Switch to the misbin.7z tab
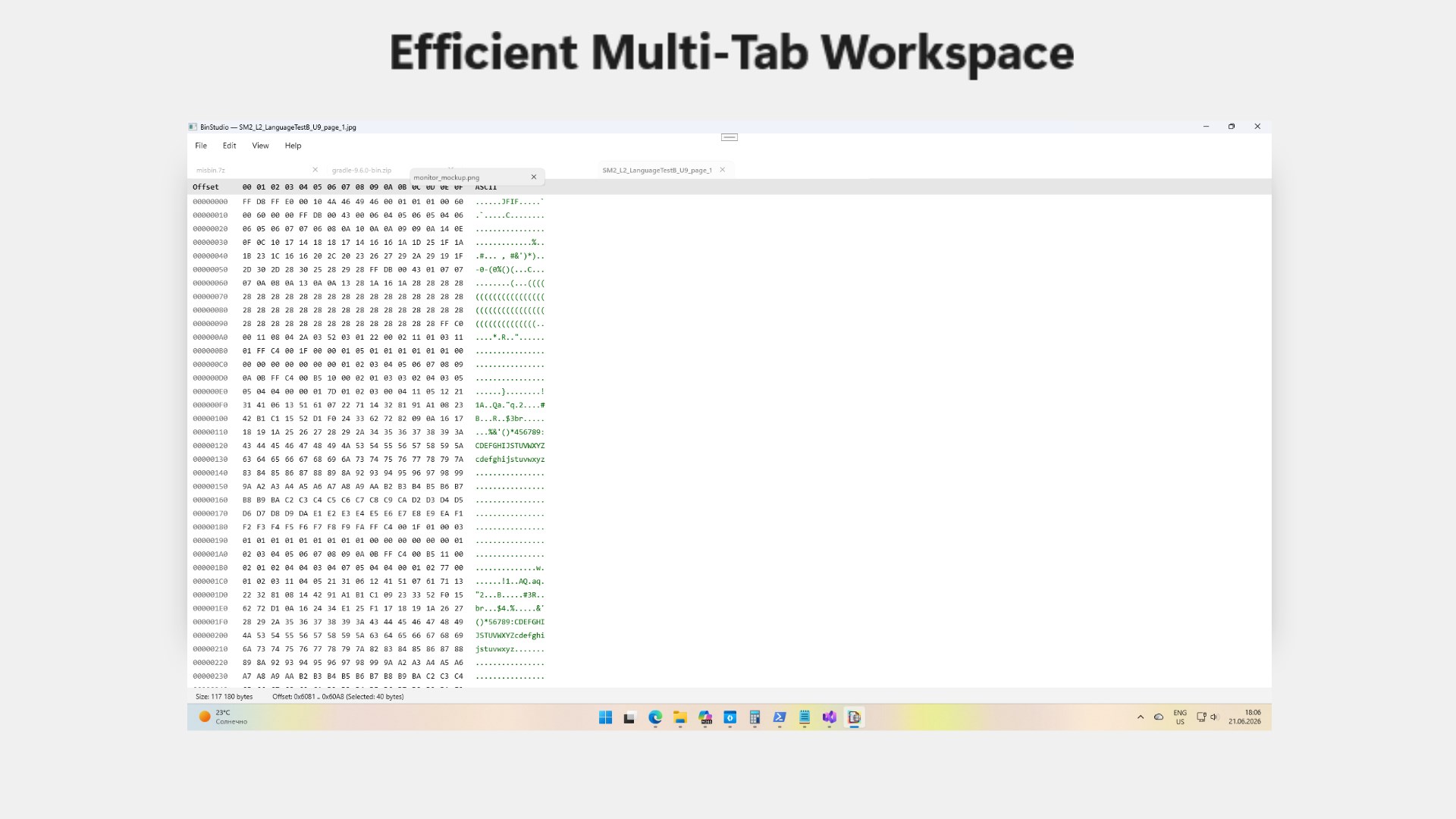 click(x=211, y=171)
